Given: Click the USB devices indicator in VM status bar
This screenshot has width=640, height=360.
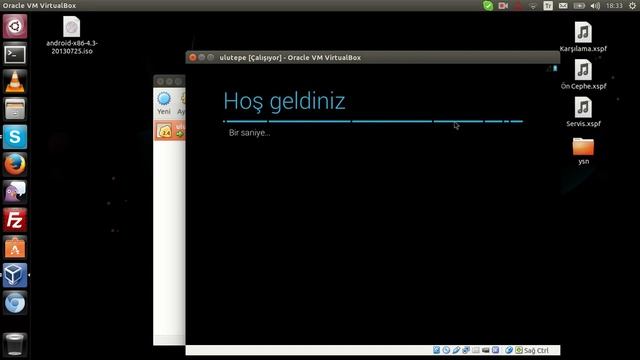Looking at the screenshot, I should click(456, 350).
